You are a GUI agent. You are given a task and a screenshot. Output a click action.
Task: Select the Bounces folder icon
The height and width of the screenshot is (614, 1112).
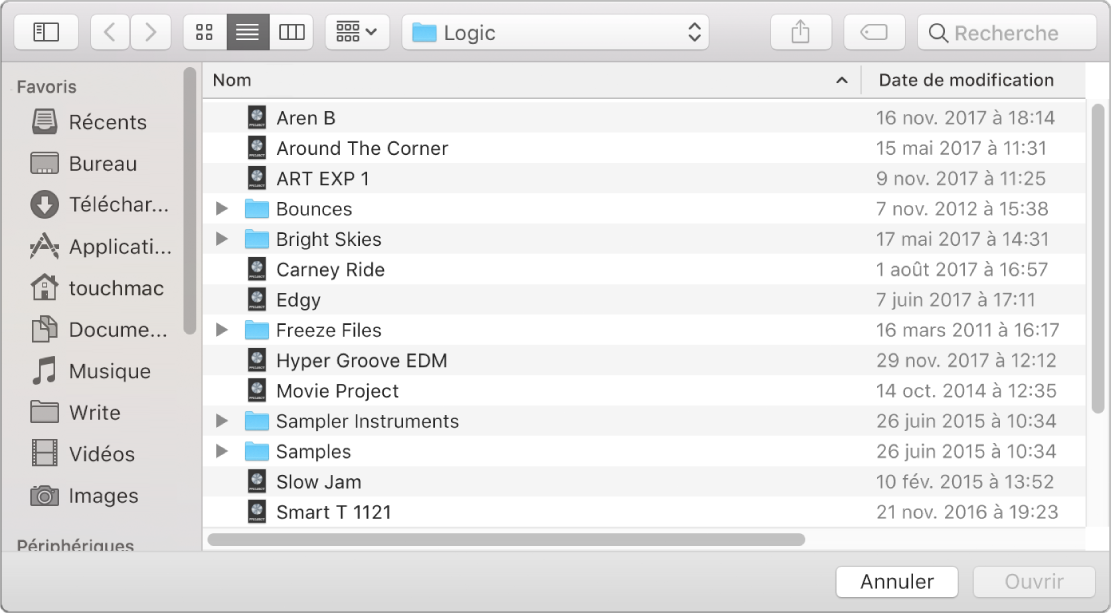[257, 209]
